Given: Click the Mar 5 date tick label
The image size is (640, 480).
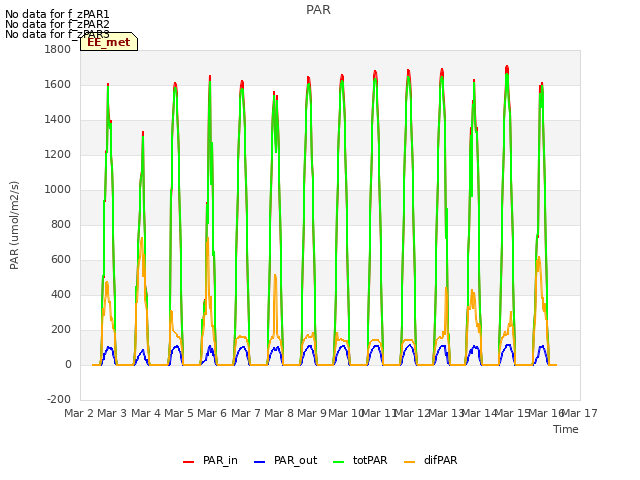Looking at the screenshot, I should point(179,413).
